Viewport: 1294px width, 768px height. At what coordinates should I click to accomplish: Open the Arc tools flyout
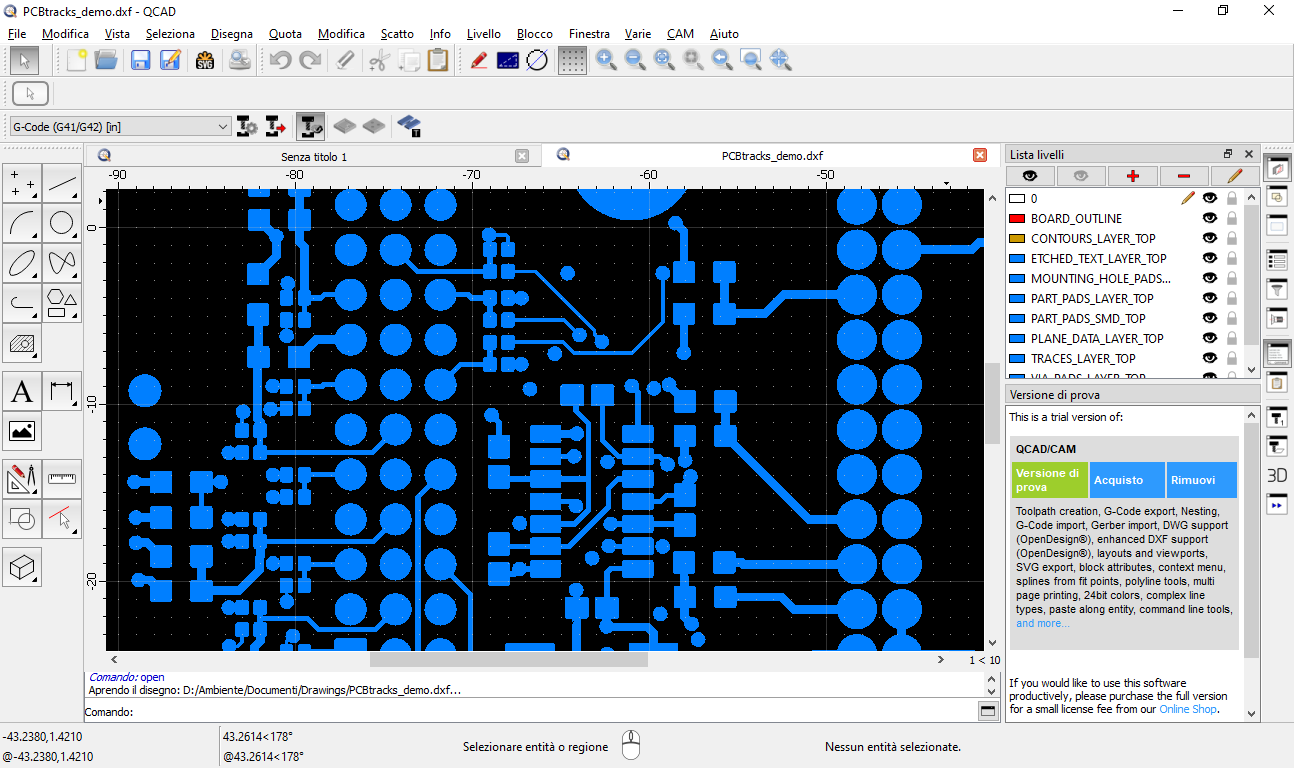pos(22,224)
